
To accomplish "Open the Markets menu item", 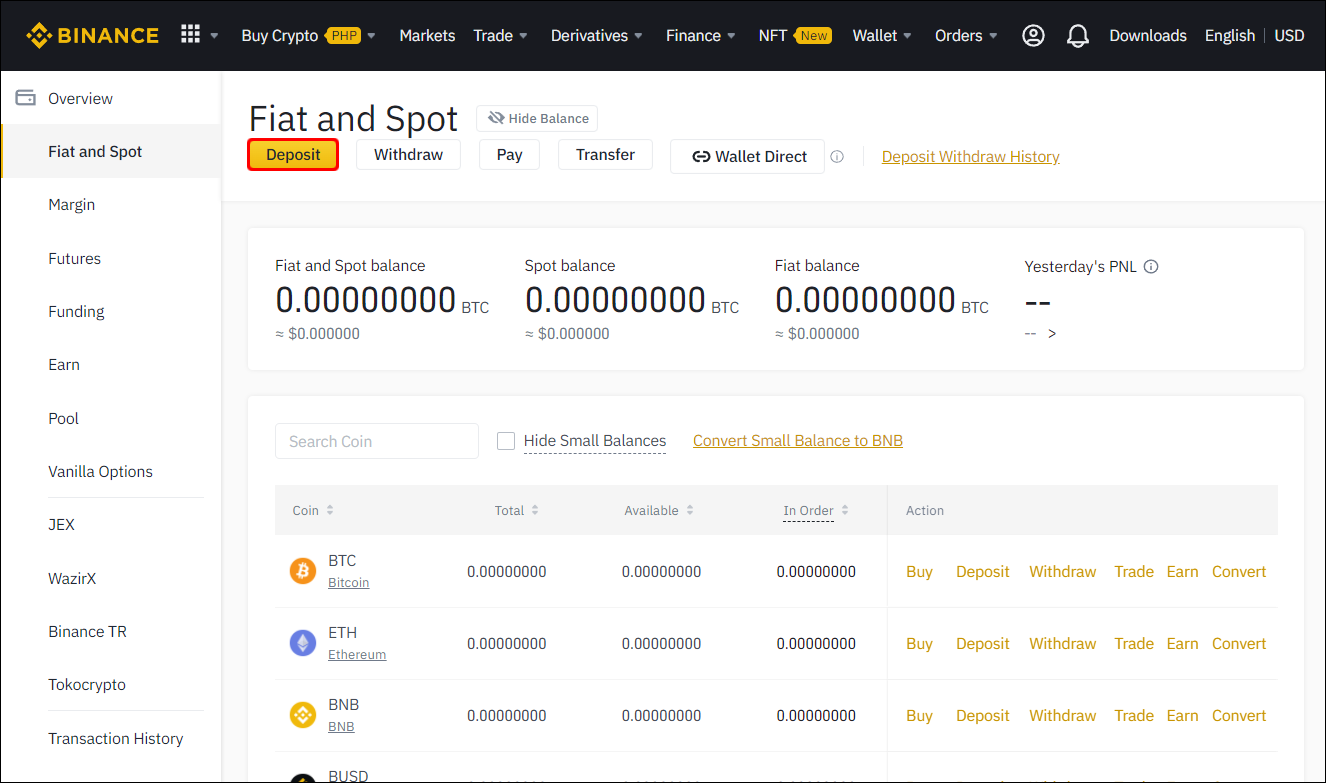I will point(427,35).
